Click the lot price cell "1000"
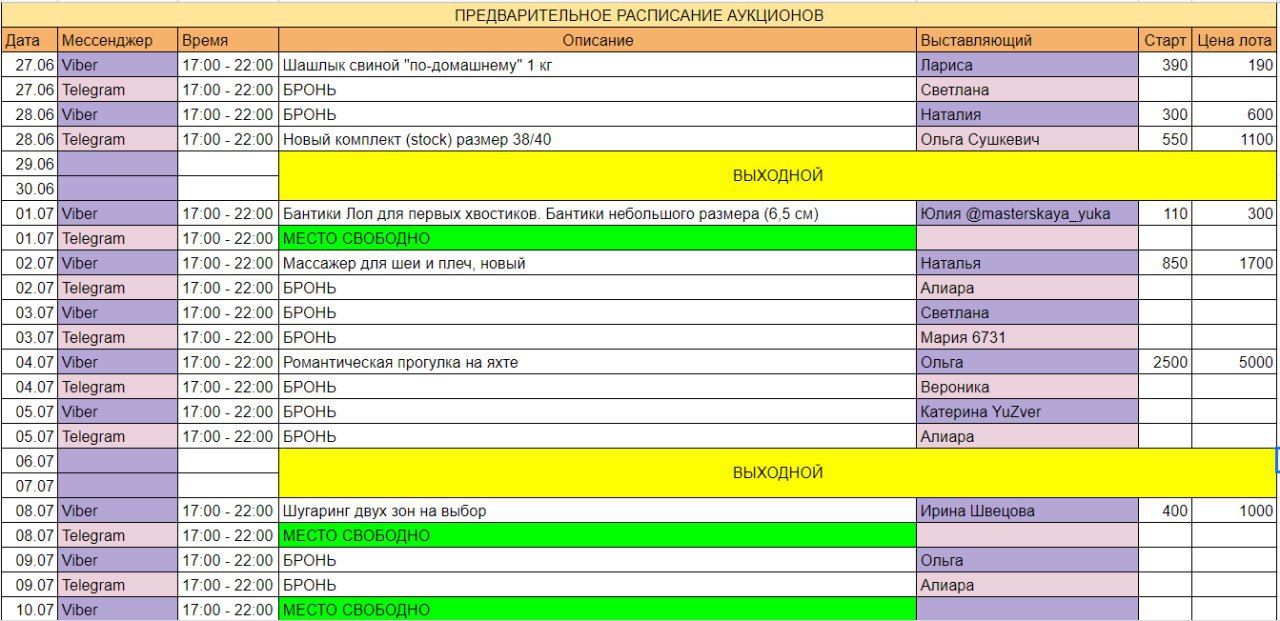 pyautogui.click(x=1235, y=510)
